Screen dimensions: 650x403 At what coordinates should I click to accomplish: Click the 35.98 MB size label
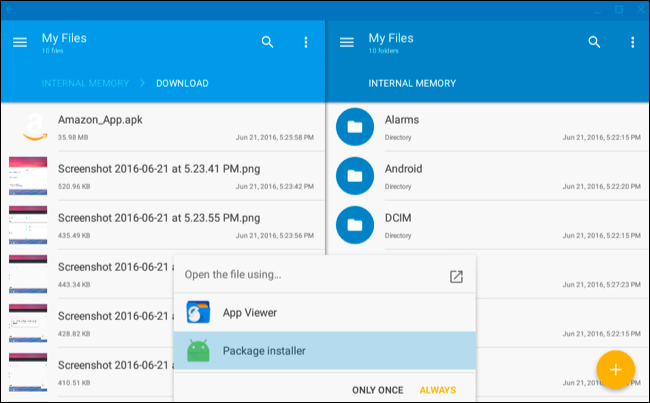coord(73,137)
